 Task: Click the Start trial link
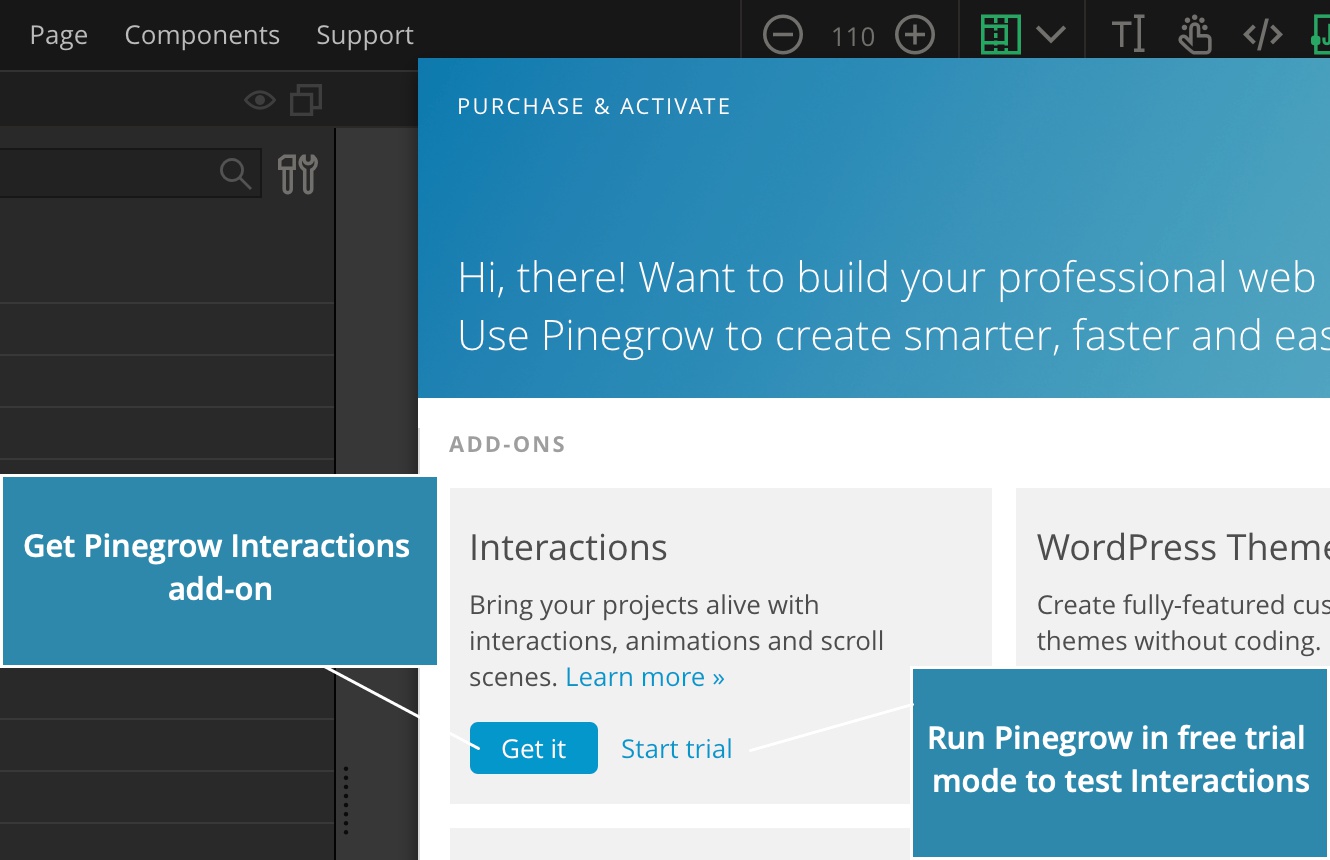tap(677, 748)
